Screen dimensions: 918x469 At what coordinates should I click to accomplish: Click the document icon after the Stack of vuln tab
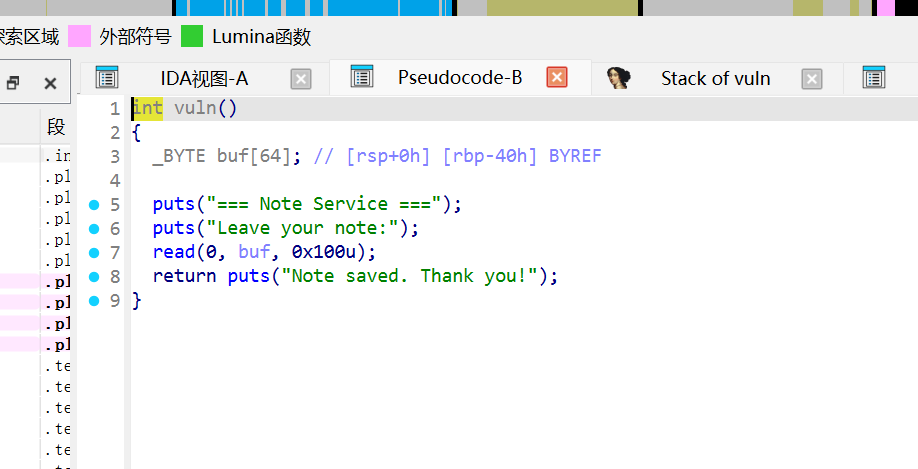tap(874, 78)
